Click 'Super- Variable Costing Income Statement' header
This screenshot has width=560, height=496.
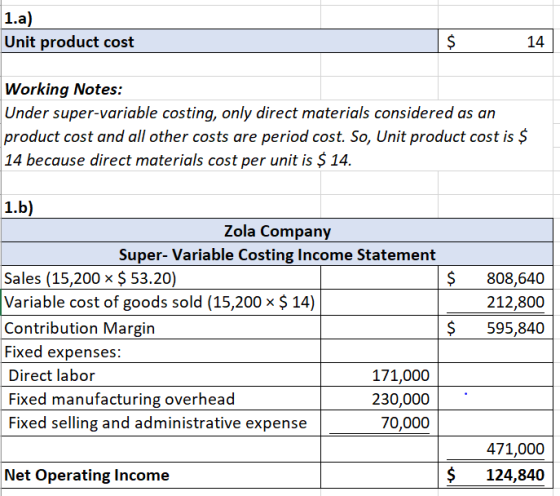point(277,255)
